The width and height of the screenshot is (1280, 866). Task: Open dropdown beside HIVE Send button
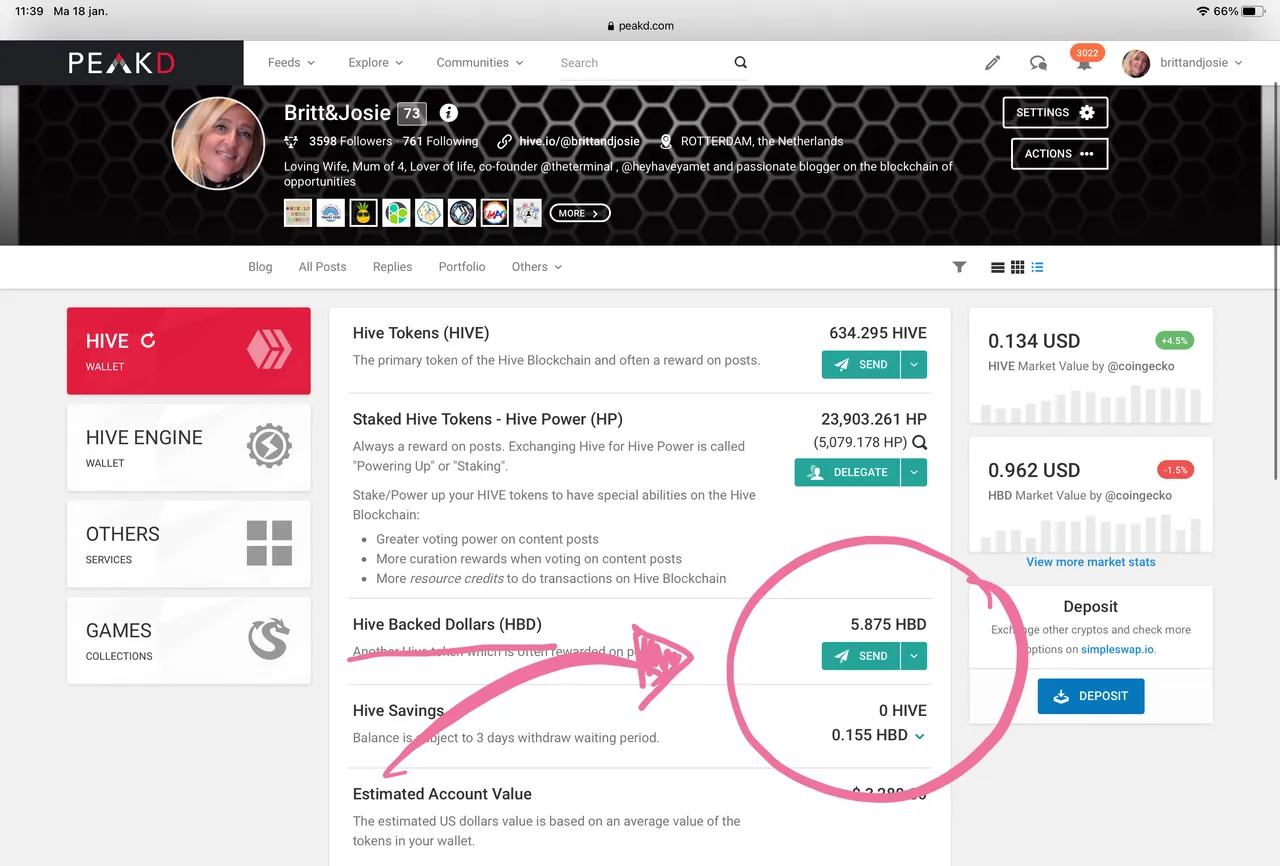[914, 365]
